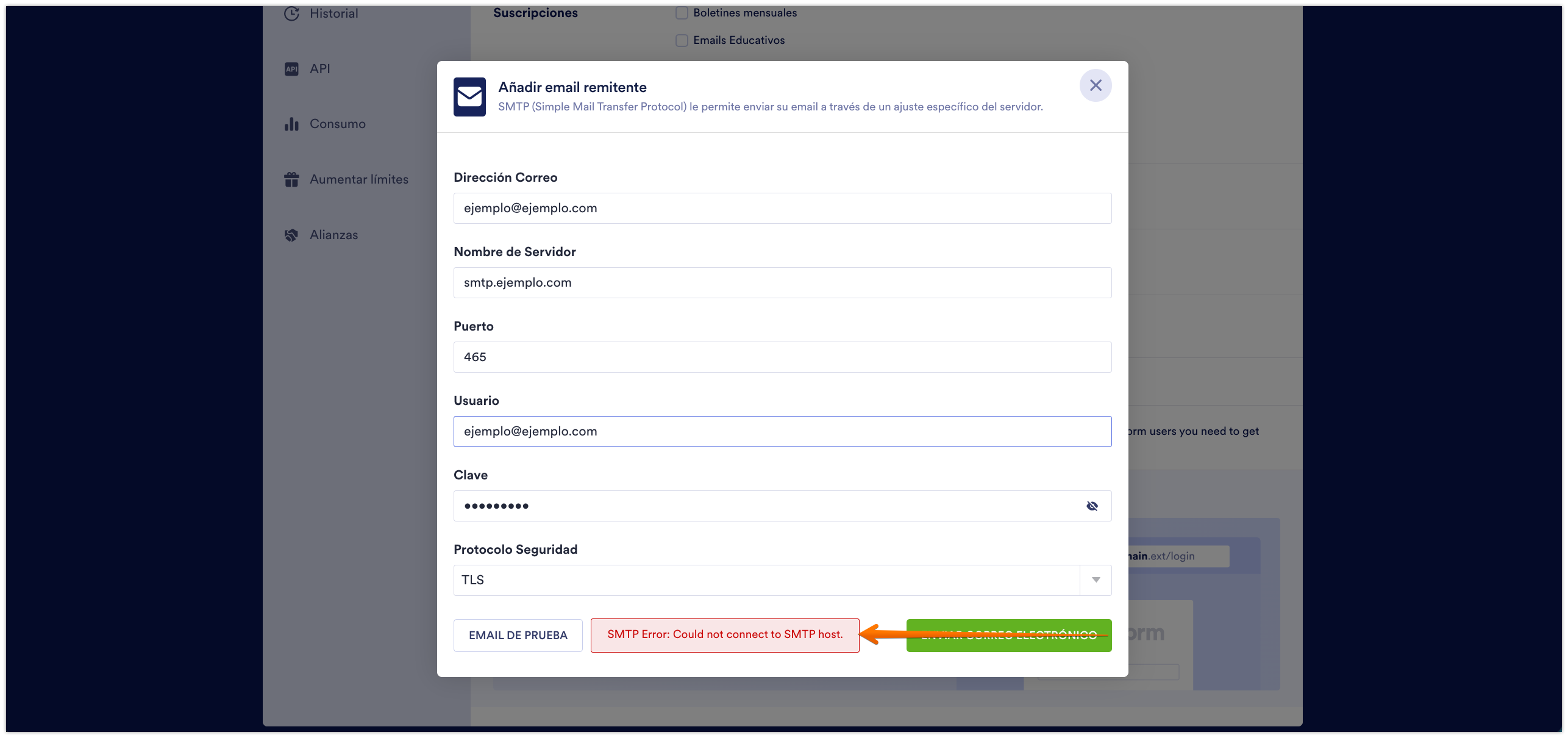Screen dimensions: 1568x738
Task: Click the Dirección Correo input field
Action: [782, 209]
